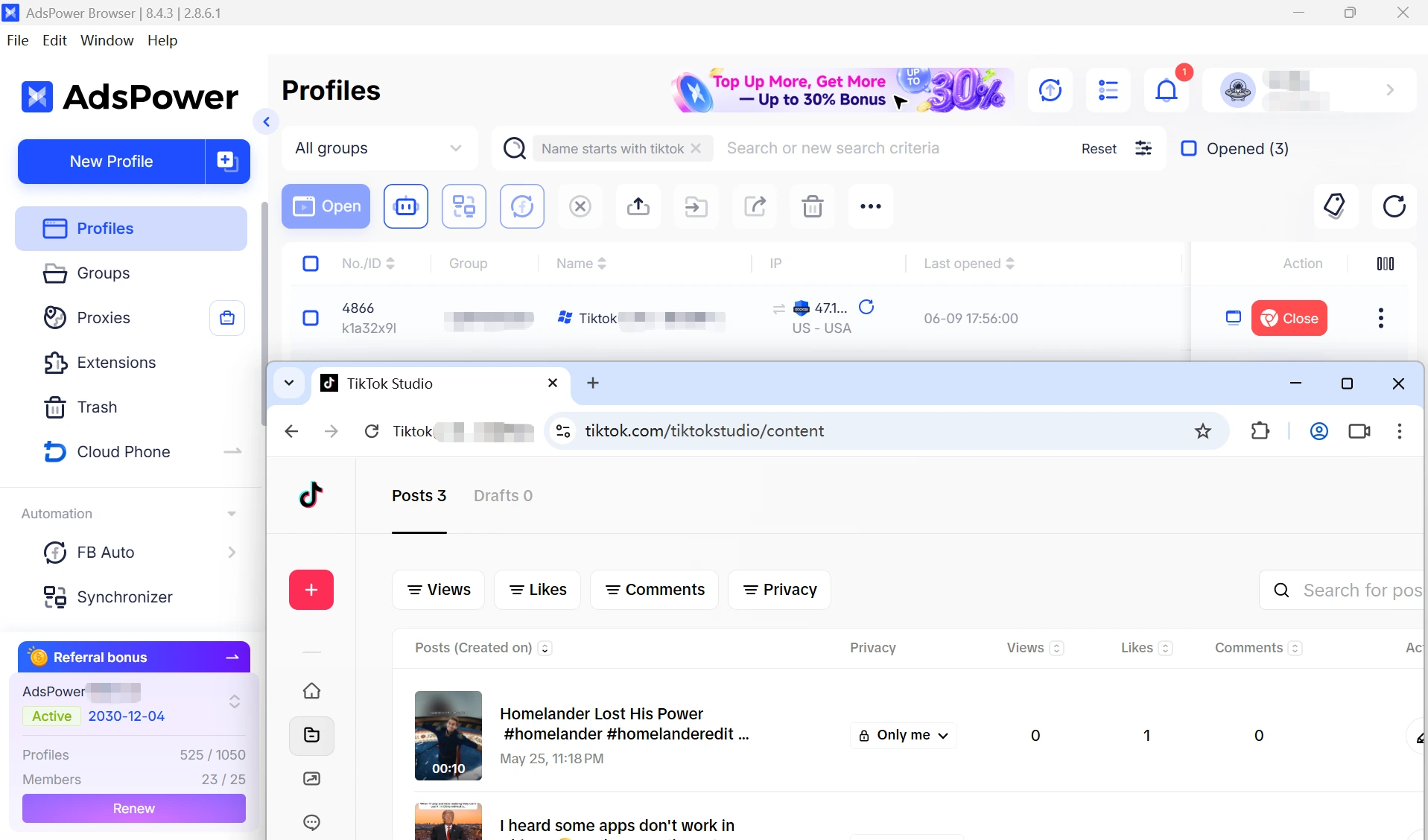Bookmark the TikTok page with star icon
This screenshot has width=1428, height=840.
[x=1203, y=431]
